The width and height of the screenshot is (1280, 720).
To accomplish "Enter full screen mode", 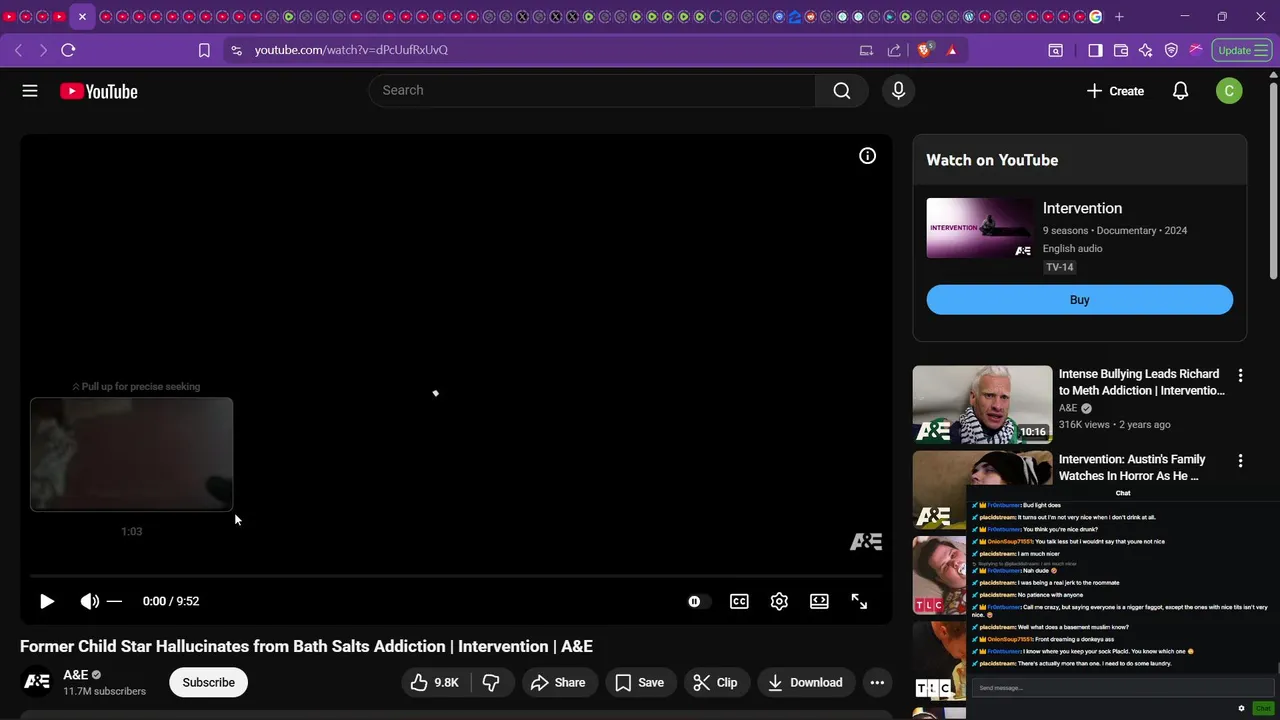I will click(x=859, y=601).
